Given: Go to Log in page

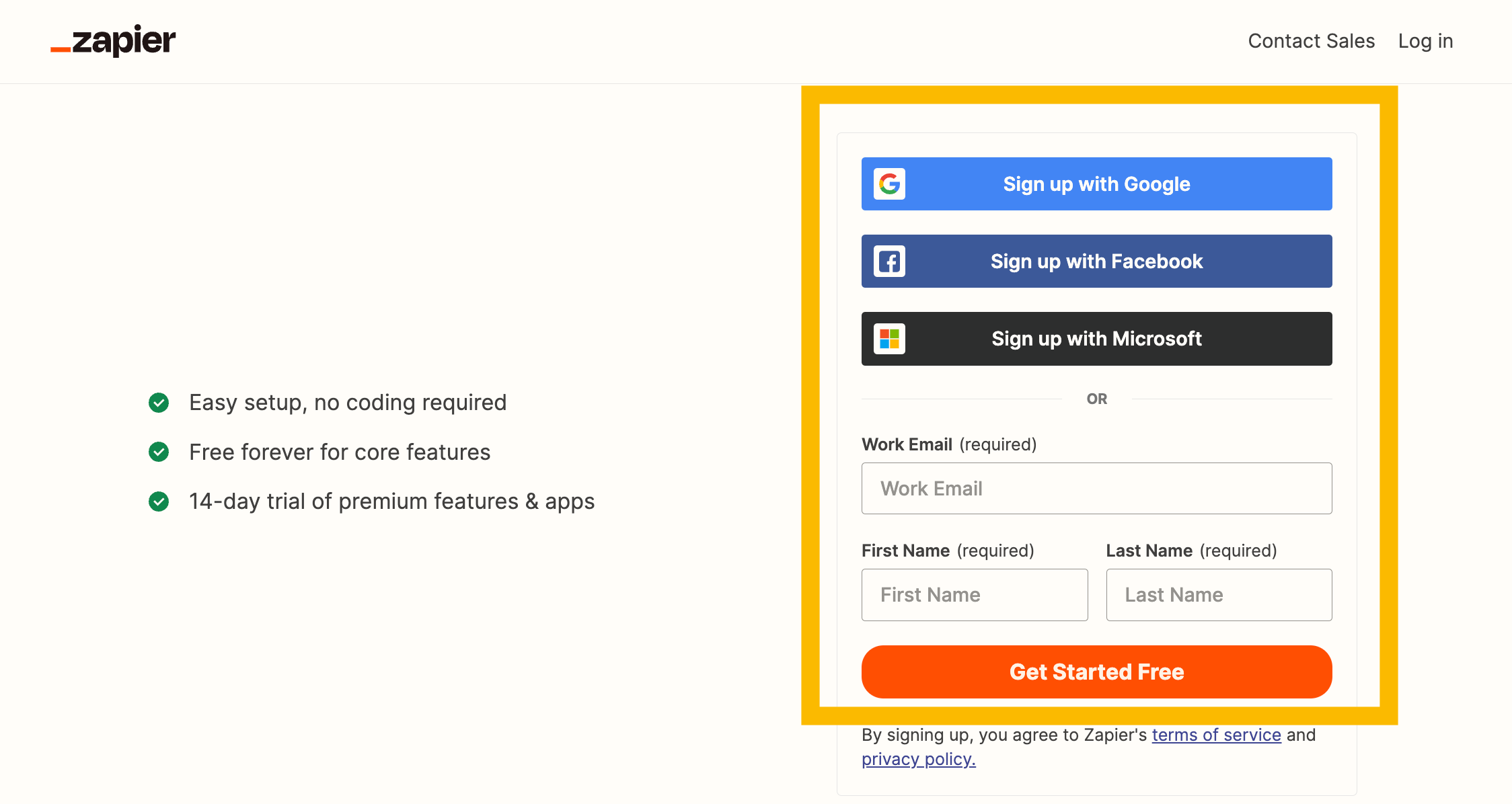Looking at the screenshot, I should [1425, 41].
